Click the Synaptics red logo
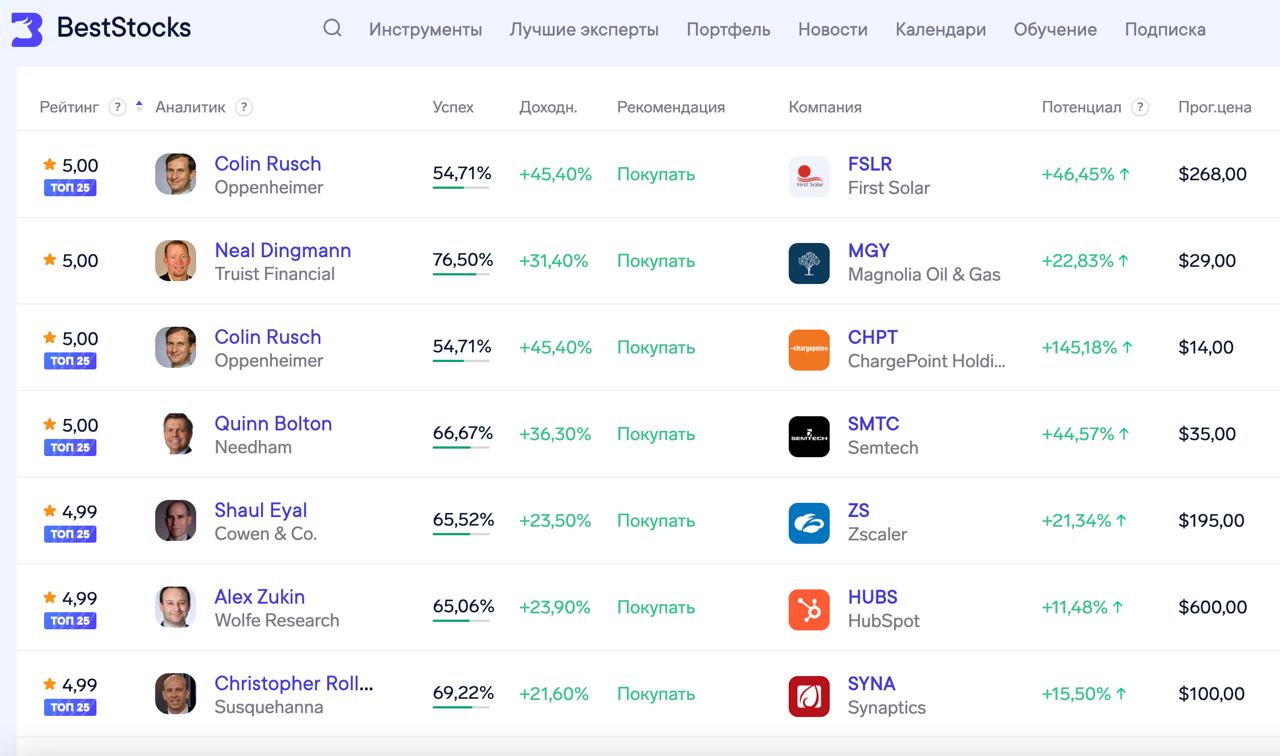Viewport: 1280px width, 756px height. pyautogui.click(x=808, y=696)
